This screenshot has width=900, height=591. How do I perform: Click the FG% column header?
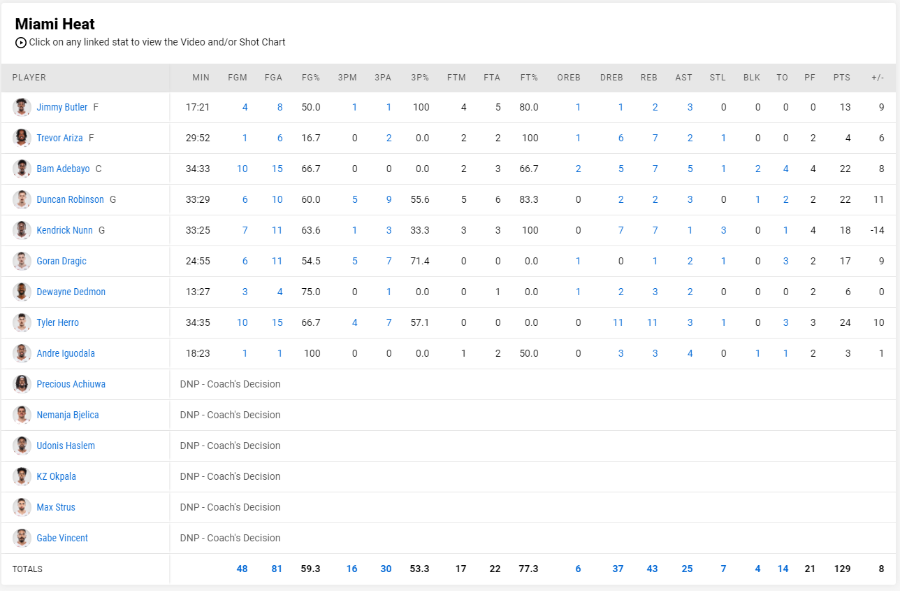tap(311, 77)
